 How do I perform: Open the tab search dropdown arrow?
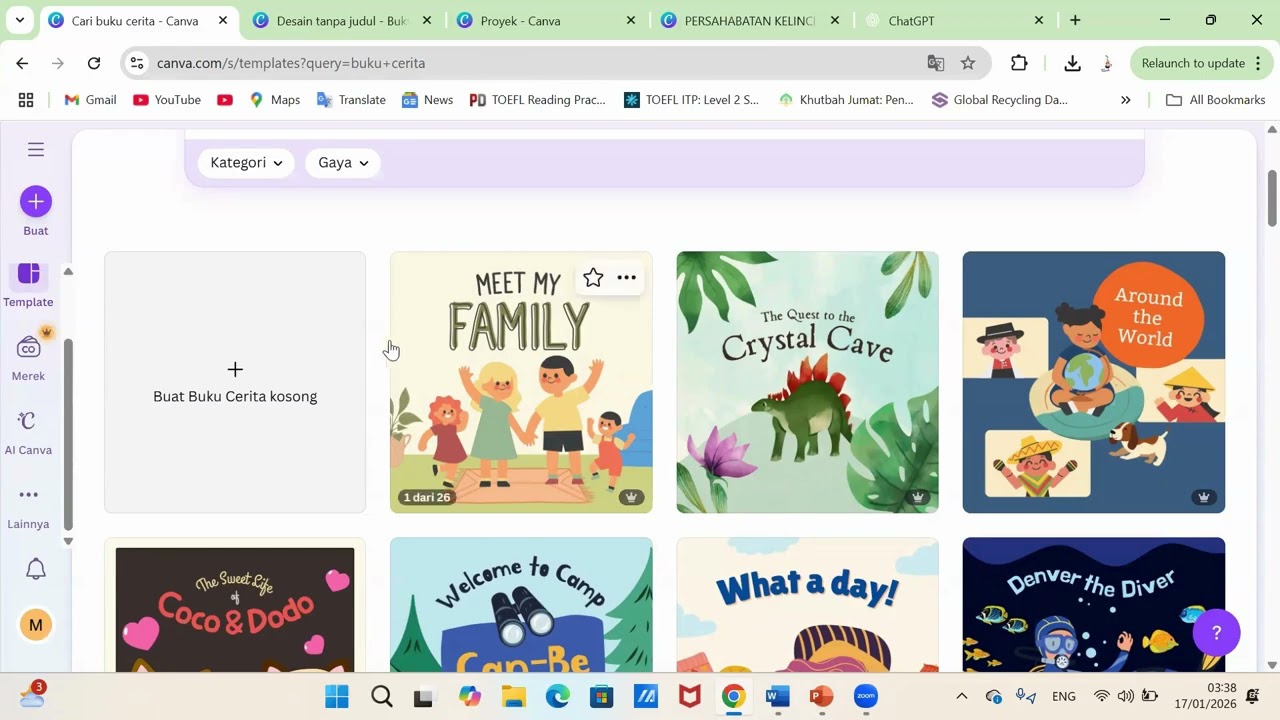(x=19, y=20)
